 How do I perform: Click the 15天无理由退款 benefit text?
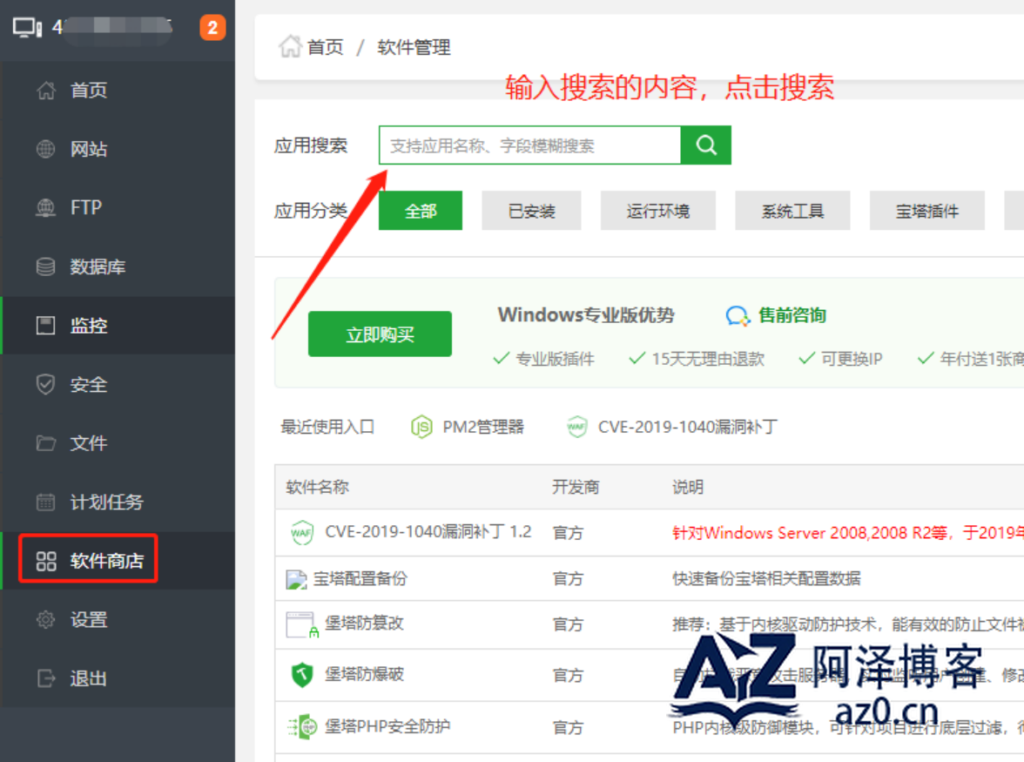click(708, 358)
